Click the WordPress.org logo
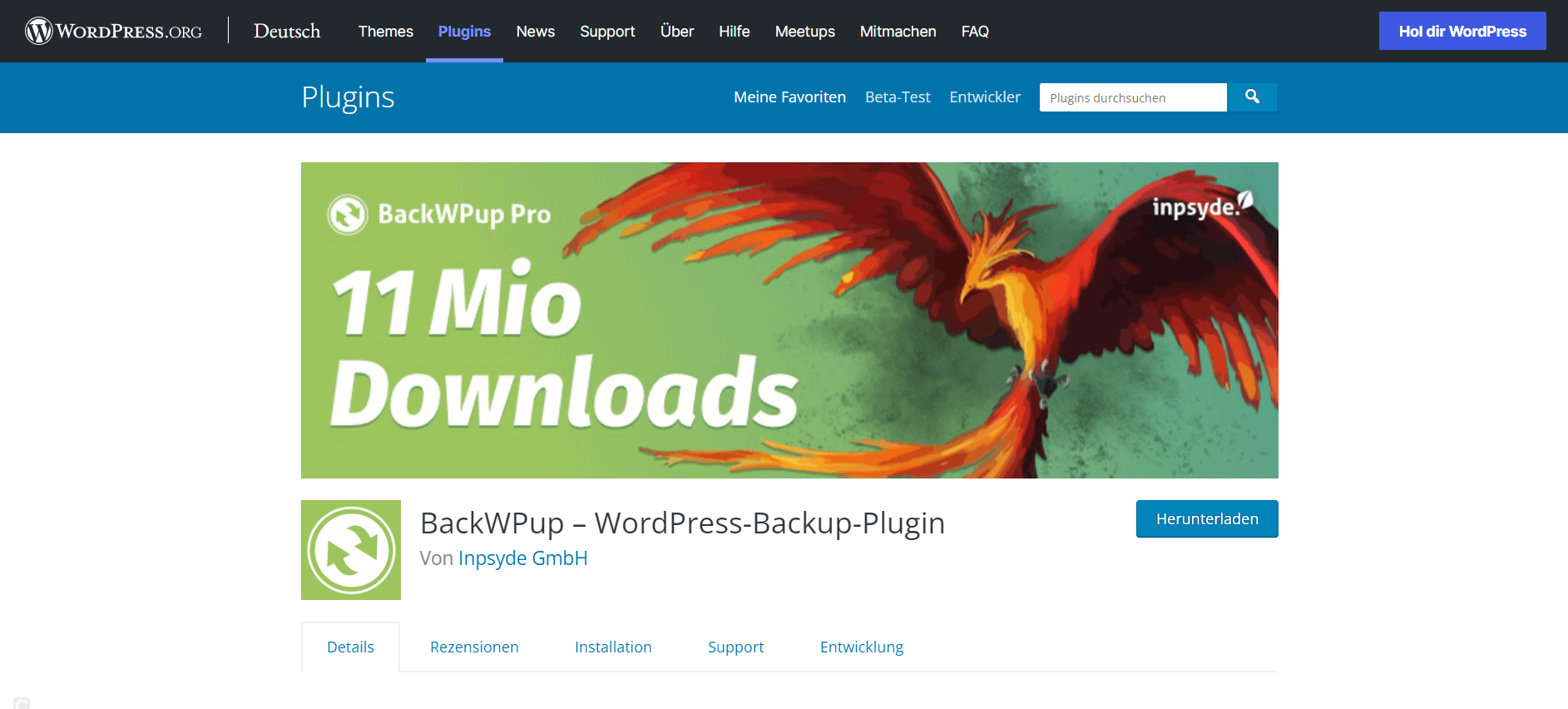 [114, 31]
